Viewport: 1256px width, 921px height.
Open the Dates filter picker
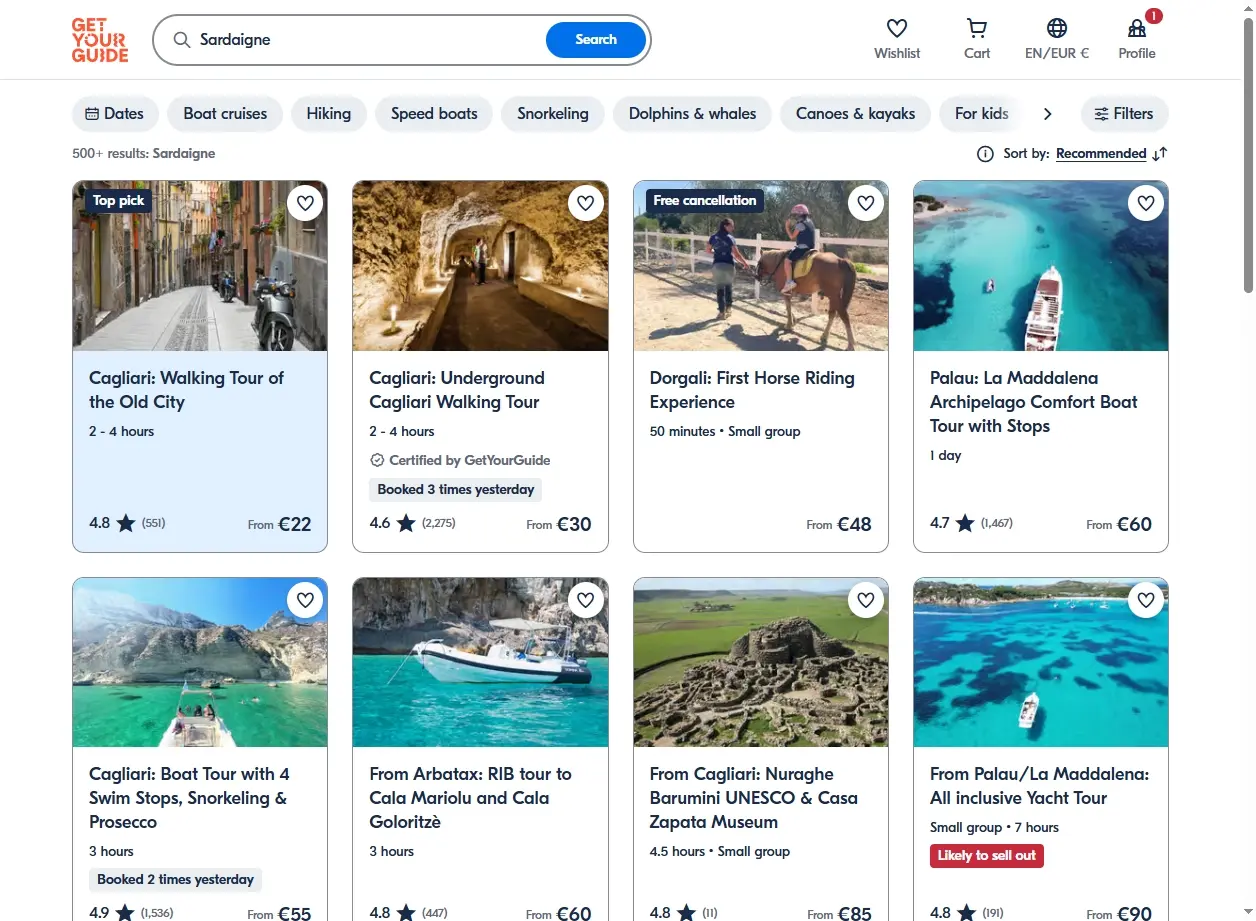[x=115, y=114]
